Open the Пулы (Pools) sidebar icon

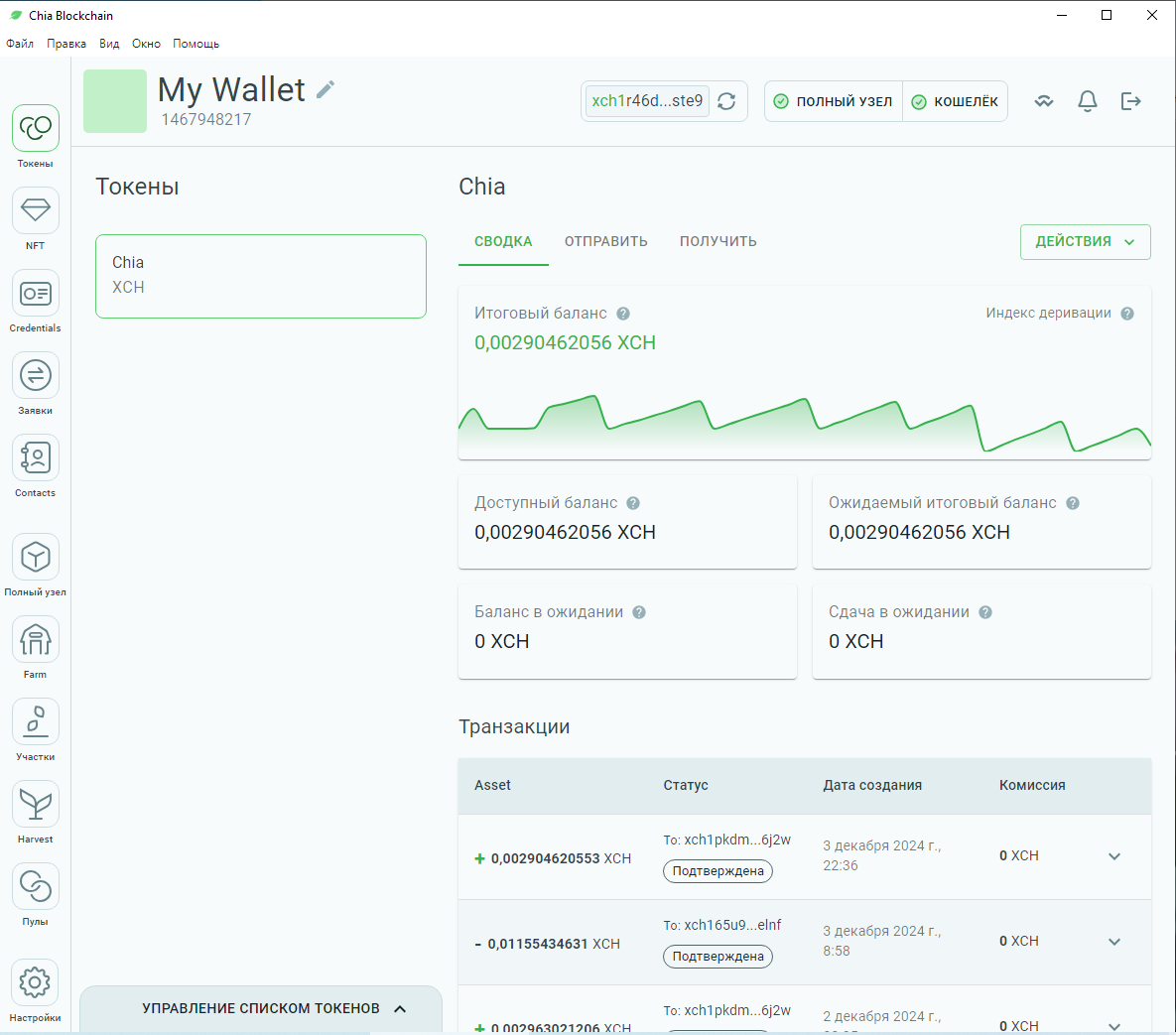click(x=36, y=886)
